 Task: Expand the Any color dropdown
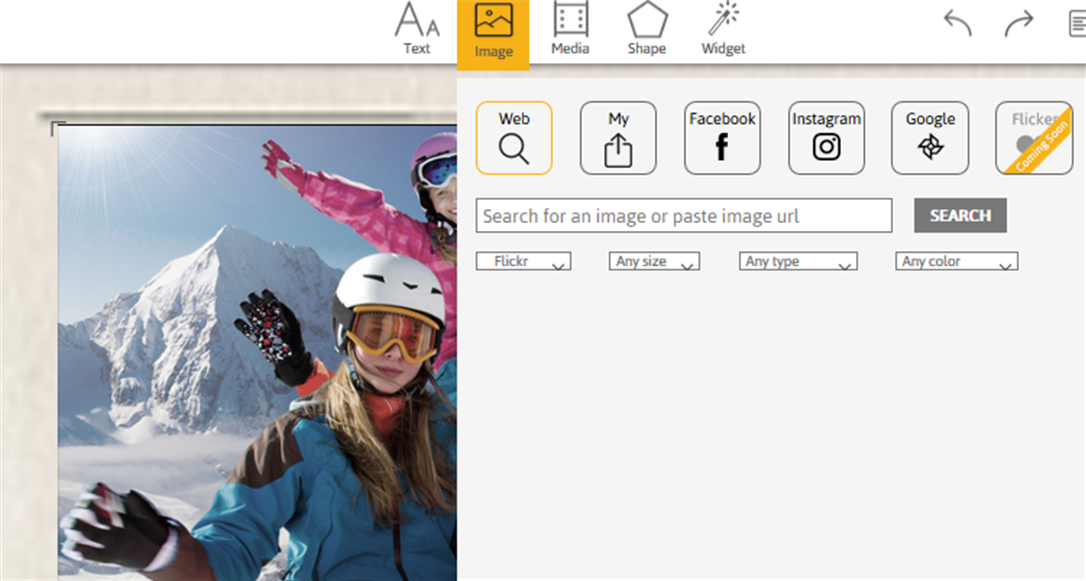(956, 261)
